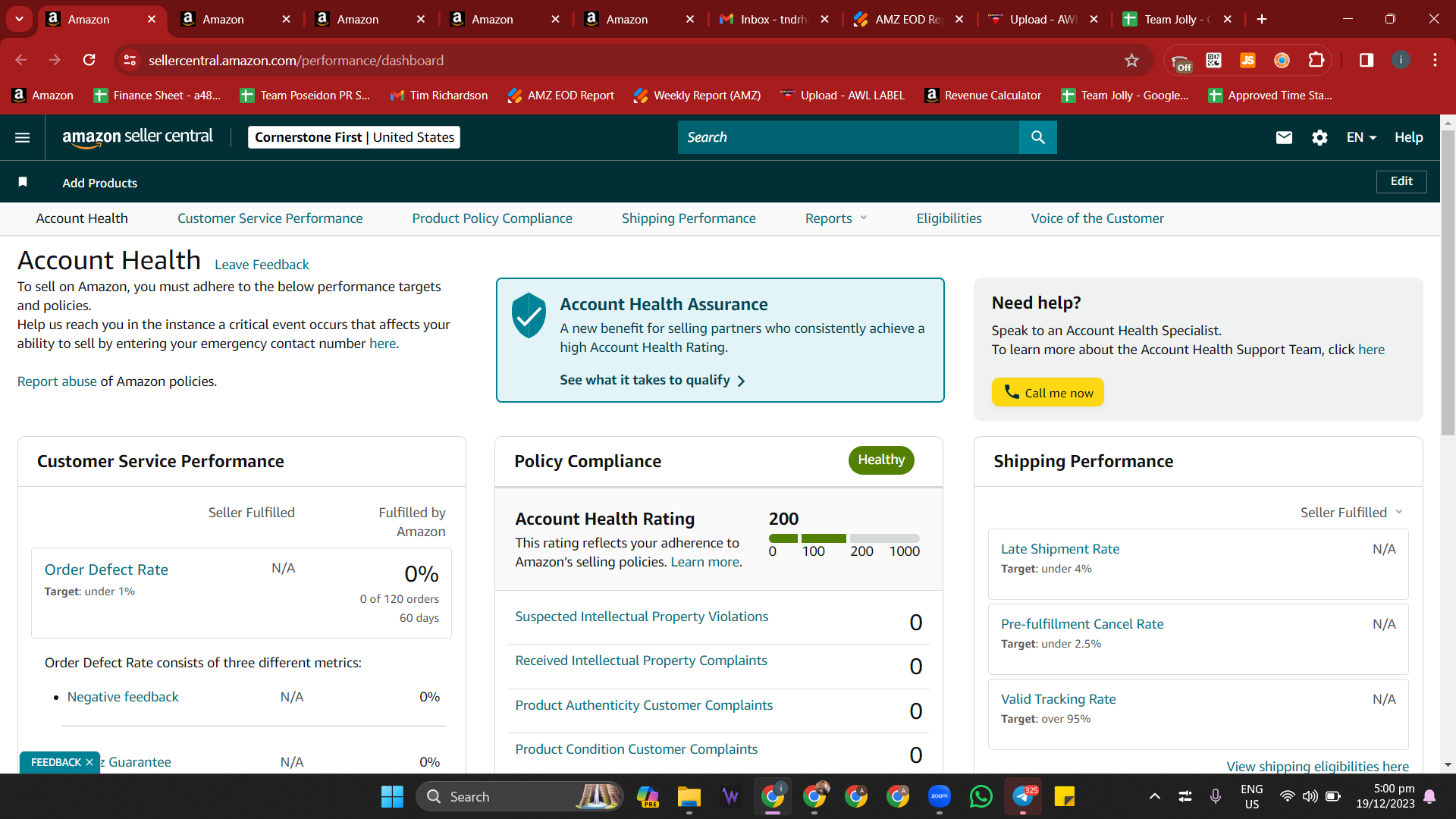The image size is (1456, 819).
Task: Open Order Defect Rate details
Action: (x=106, y=570)
